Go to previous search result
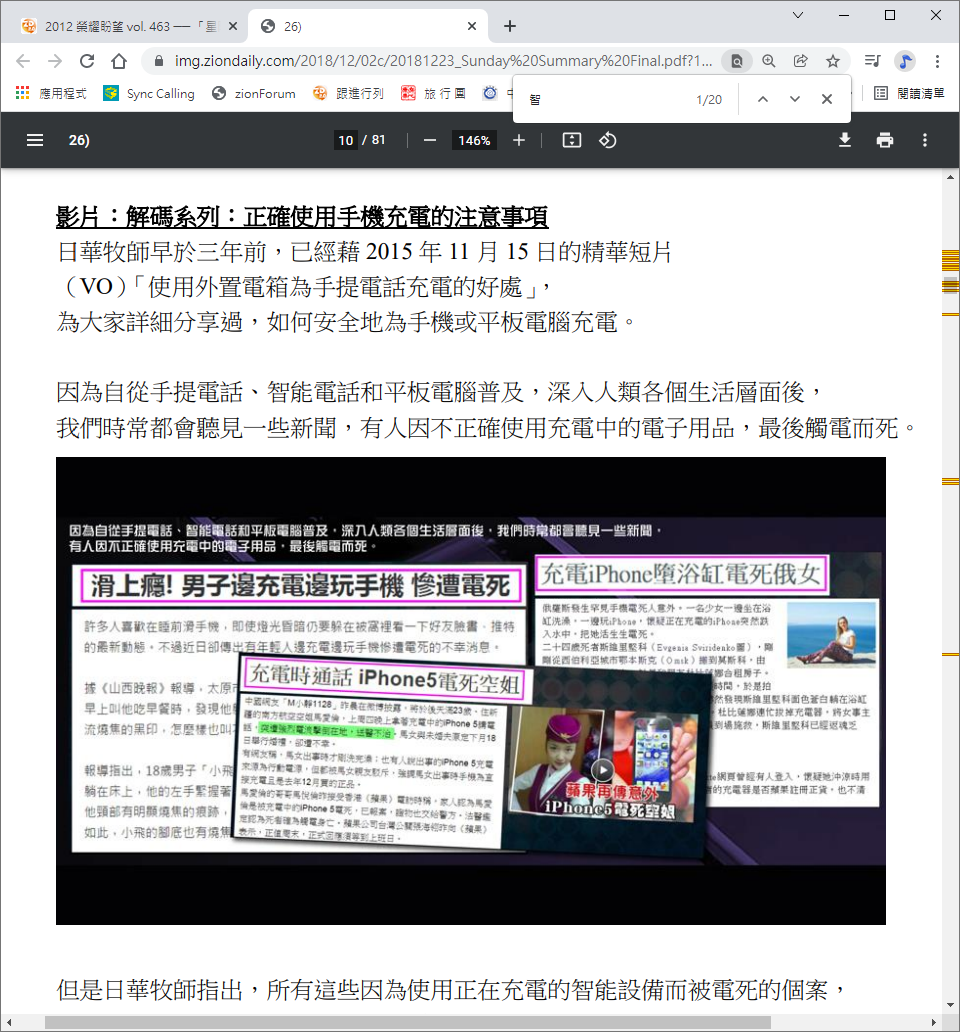Viewport: 960px width, 1032px height. (763, 99)
